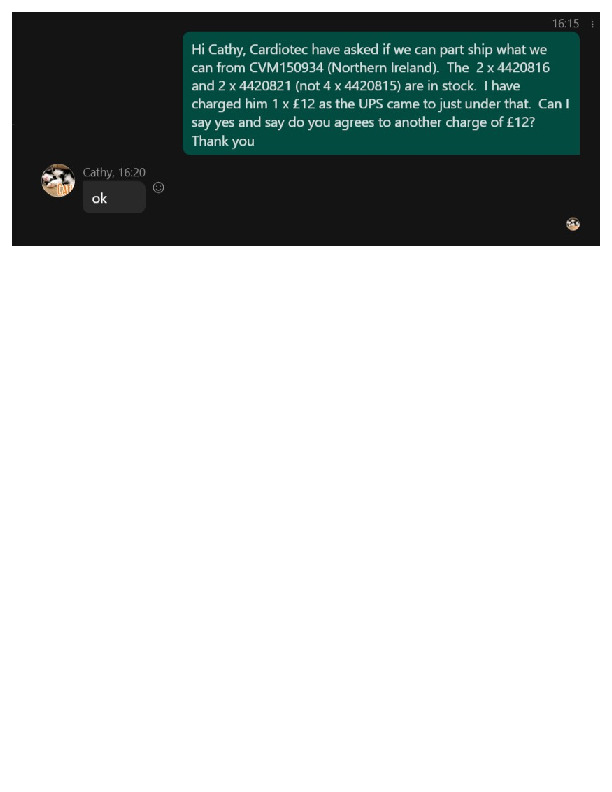Click the small read-receipt avatar
This screenshot has height=792, width=612.
573,224
